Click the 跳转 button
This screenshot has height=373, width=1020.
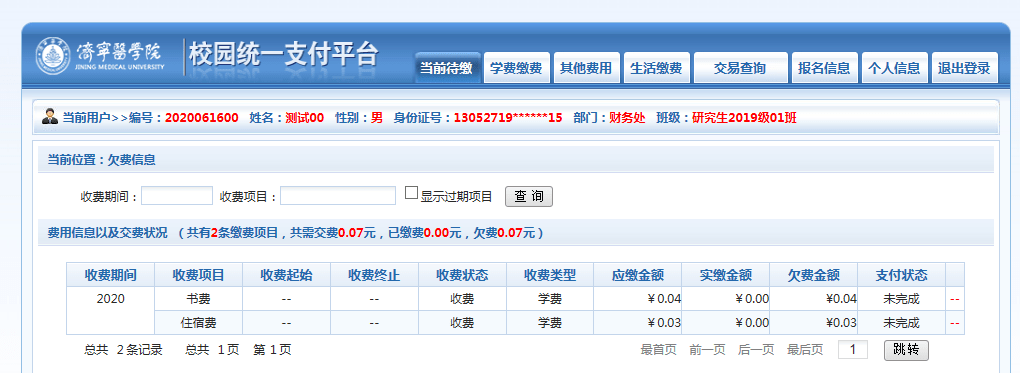[906, 350]
